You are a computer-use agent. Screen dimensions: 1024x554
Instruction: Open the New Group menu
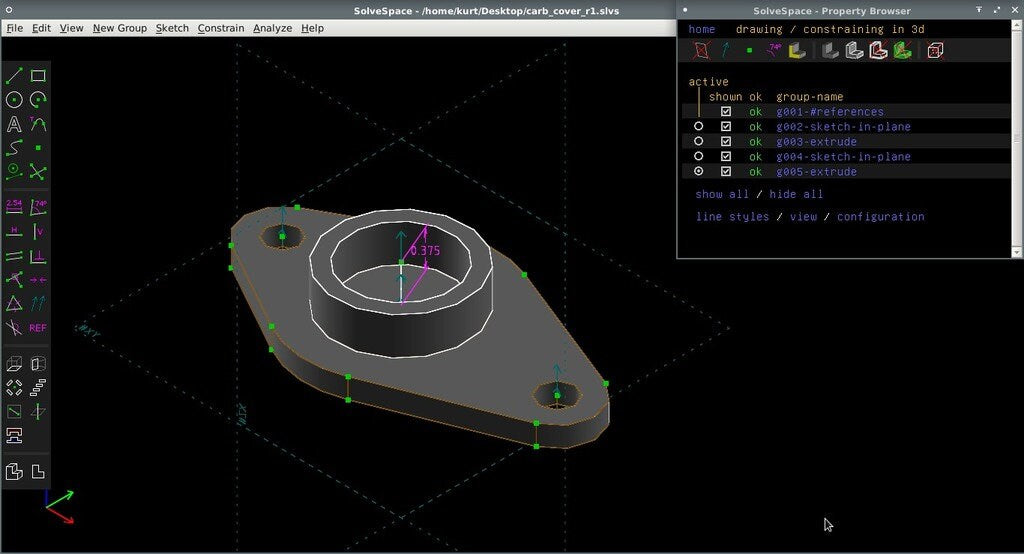coord(120,28)
